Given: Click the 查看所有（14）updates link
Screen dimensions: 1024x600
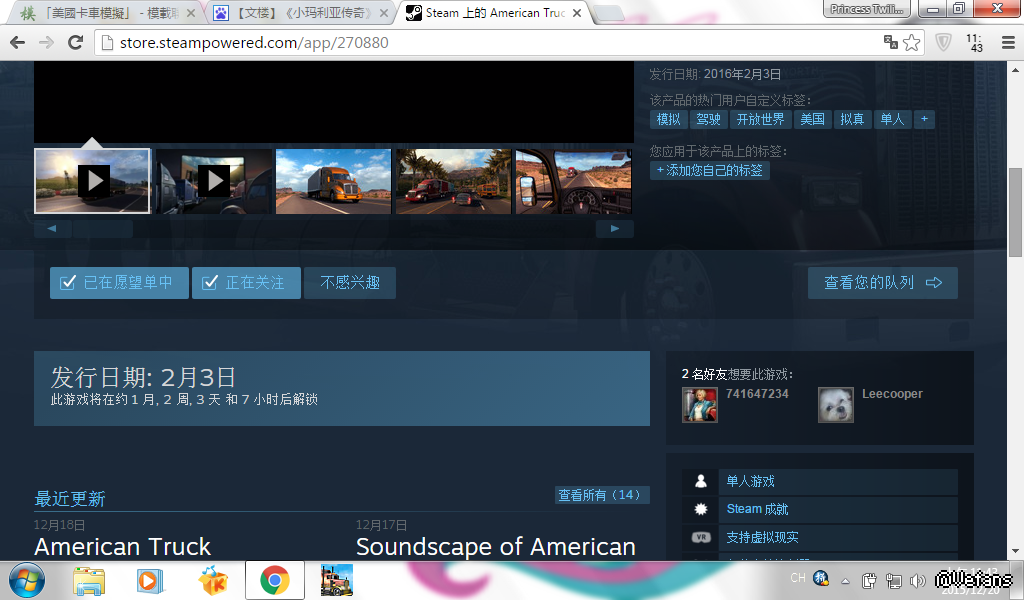Looking at the screenshot, I should (x=601, y=495).
